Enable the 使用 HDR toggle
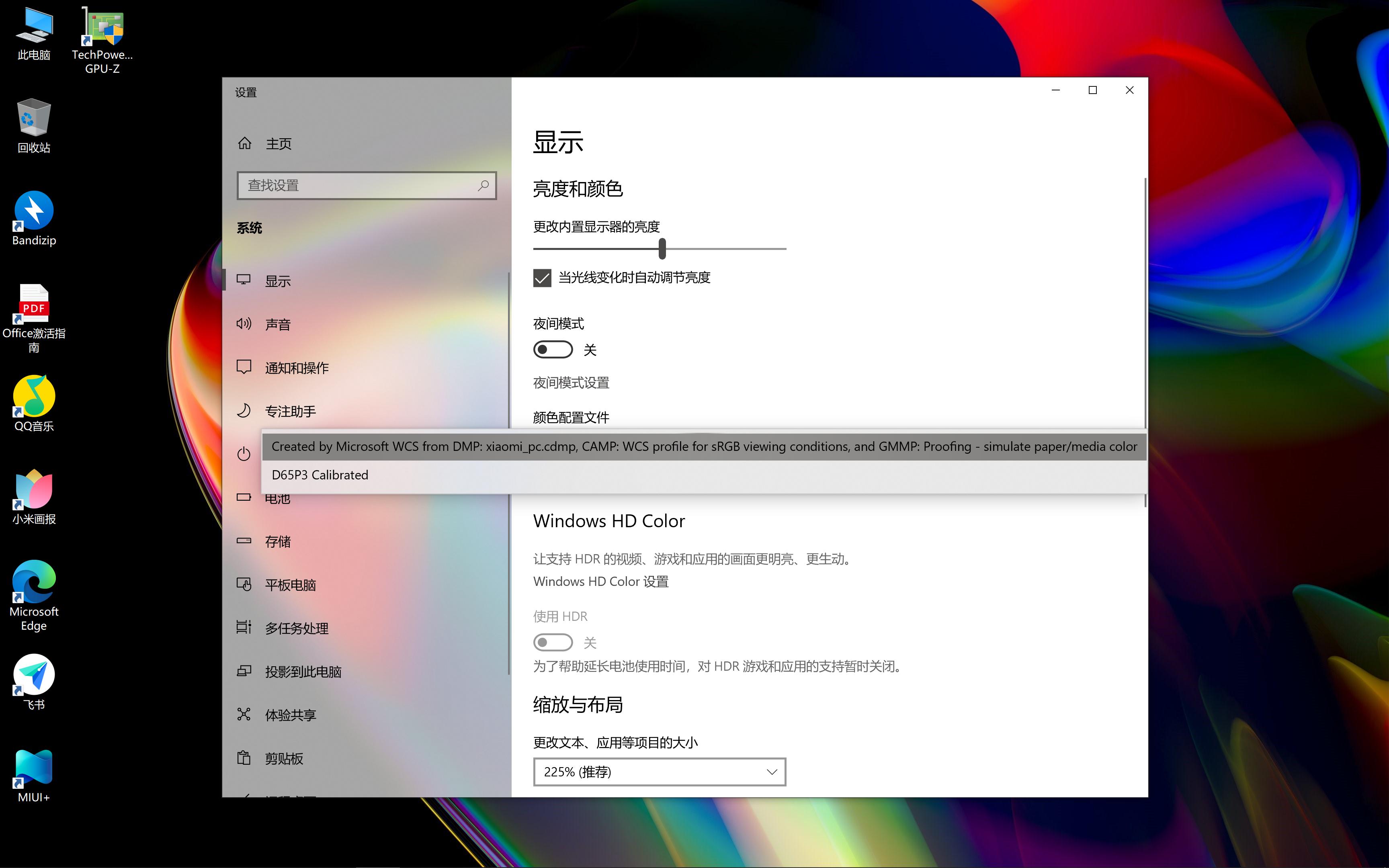This screenshot has height=868, width=1389. point(553,642)
